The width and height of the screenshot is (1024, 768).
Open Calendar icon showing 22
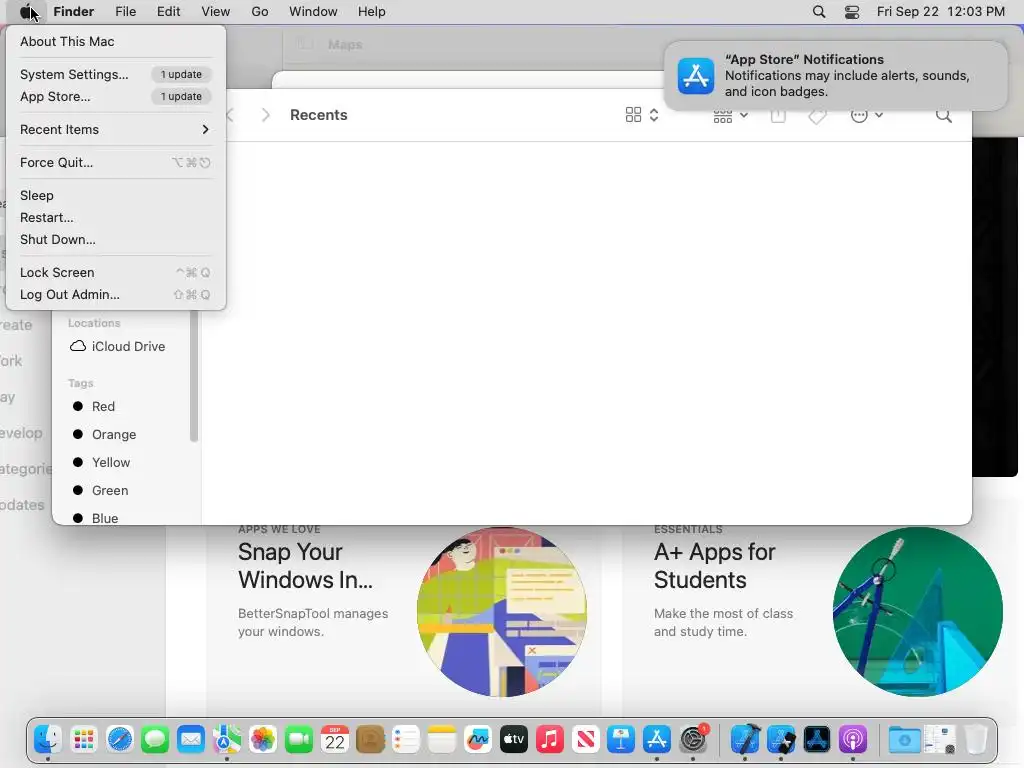334,739
